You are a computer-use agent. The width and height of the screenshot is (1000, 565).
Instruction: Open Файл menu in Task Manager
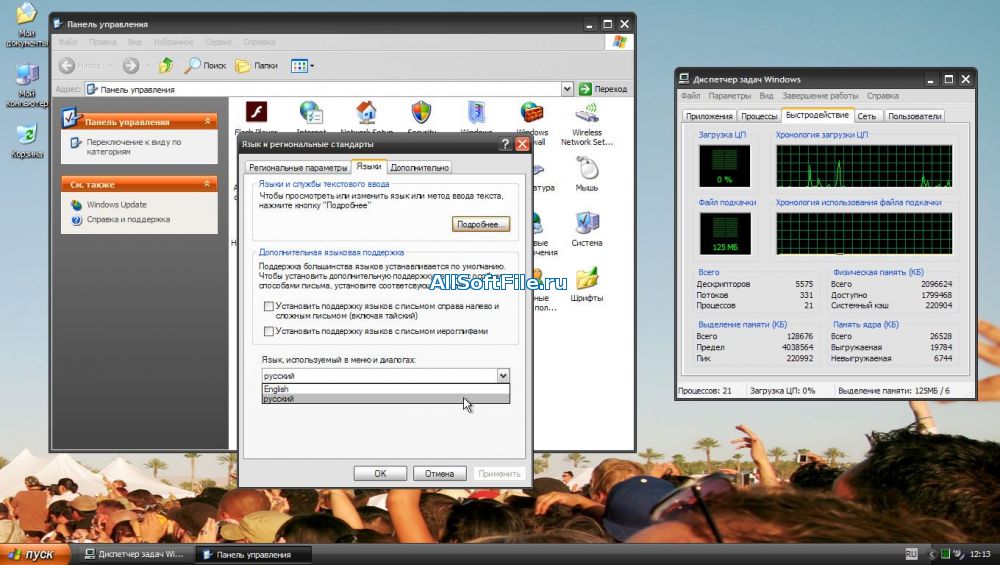690,96
